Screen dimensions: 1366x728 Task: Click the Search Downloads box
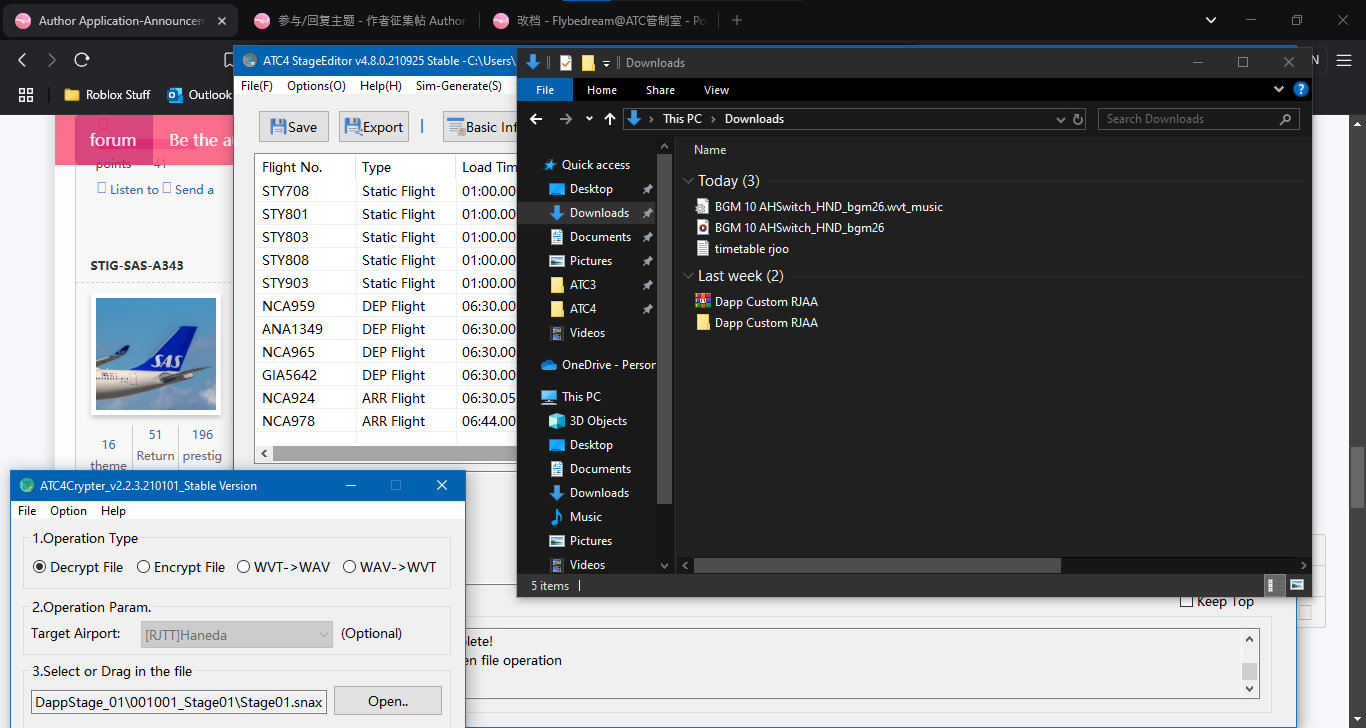click(1198, 119)
